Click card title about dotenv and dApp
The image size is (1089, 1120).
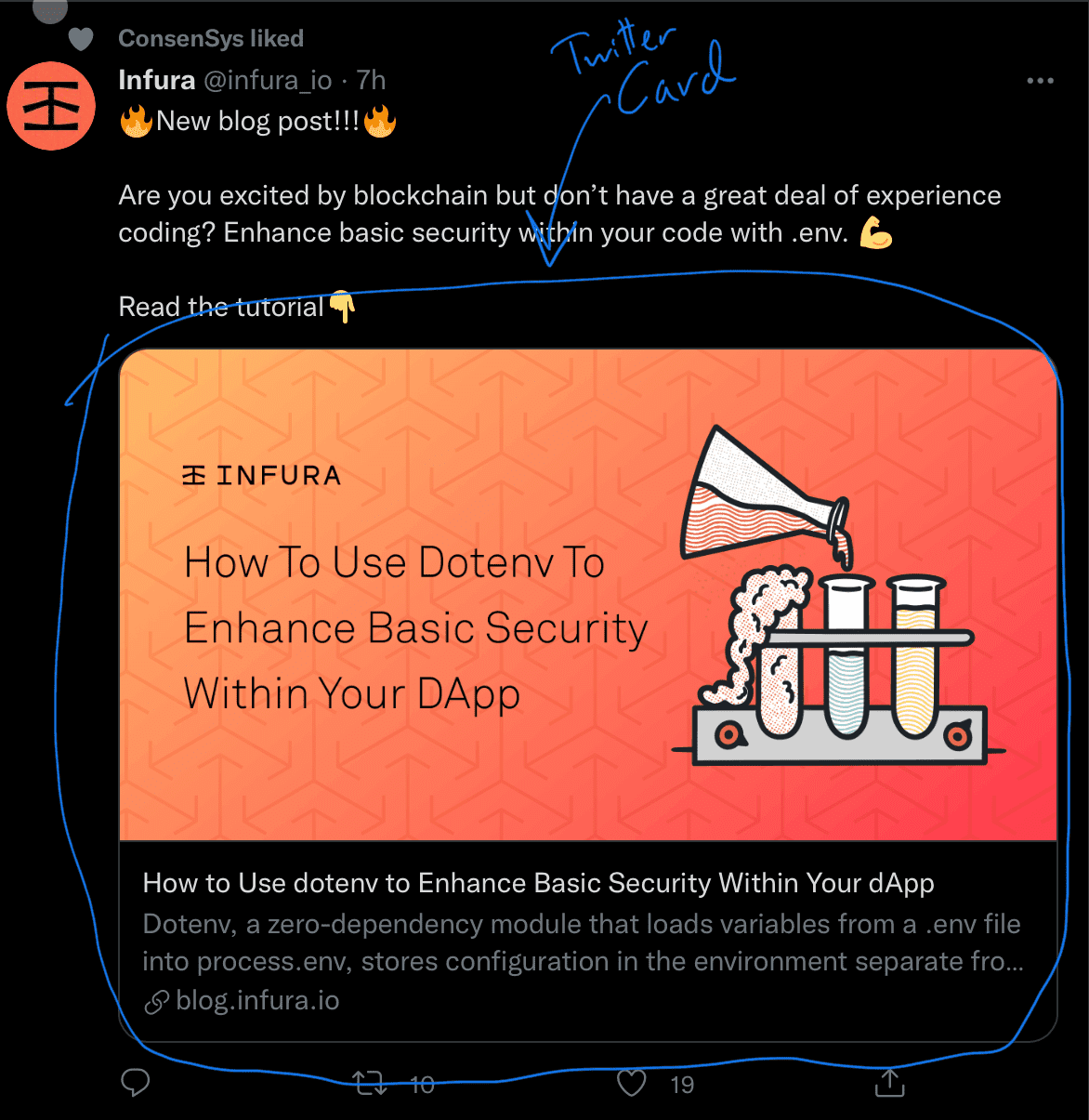pyautogui.click(x=539, y=883)
